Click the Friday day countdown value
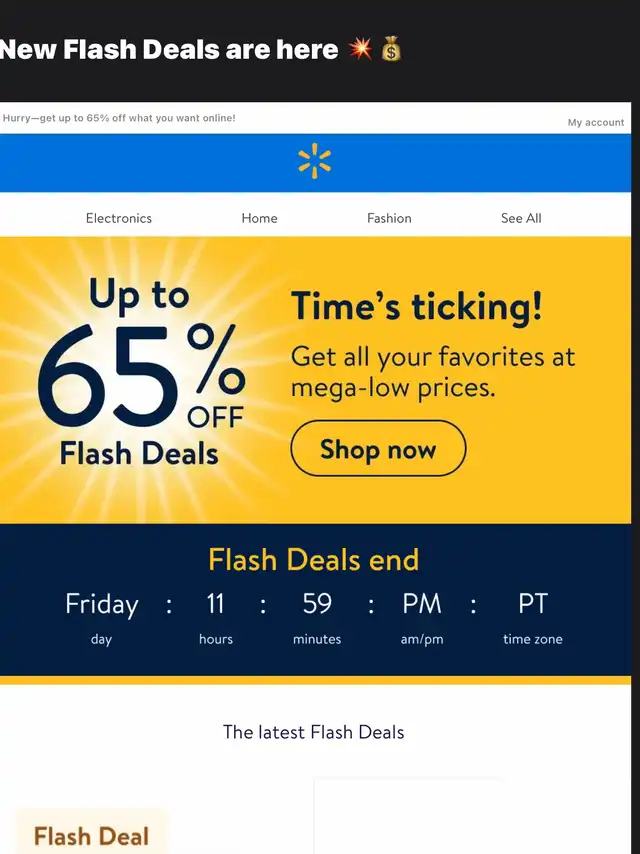Screen dimensions: 640x854 coord(102,605)
